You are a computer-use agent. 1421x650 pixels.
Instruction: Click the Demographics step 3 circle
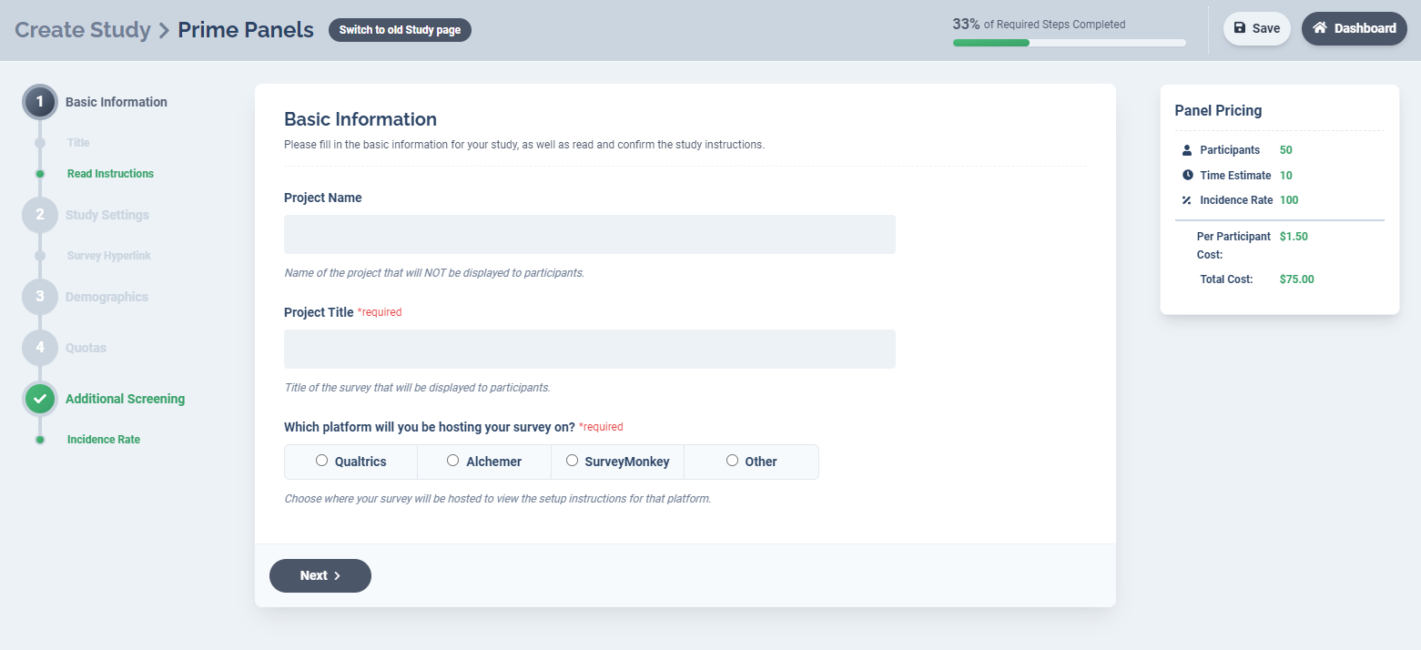[x=40, y=296]
